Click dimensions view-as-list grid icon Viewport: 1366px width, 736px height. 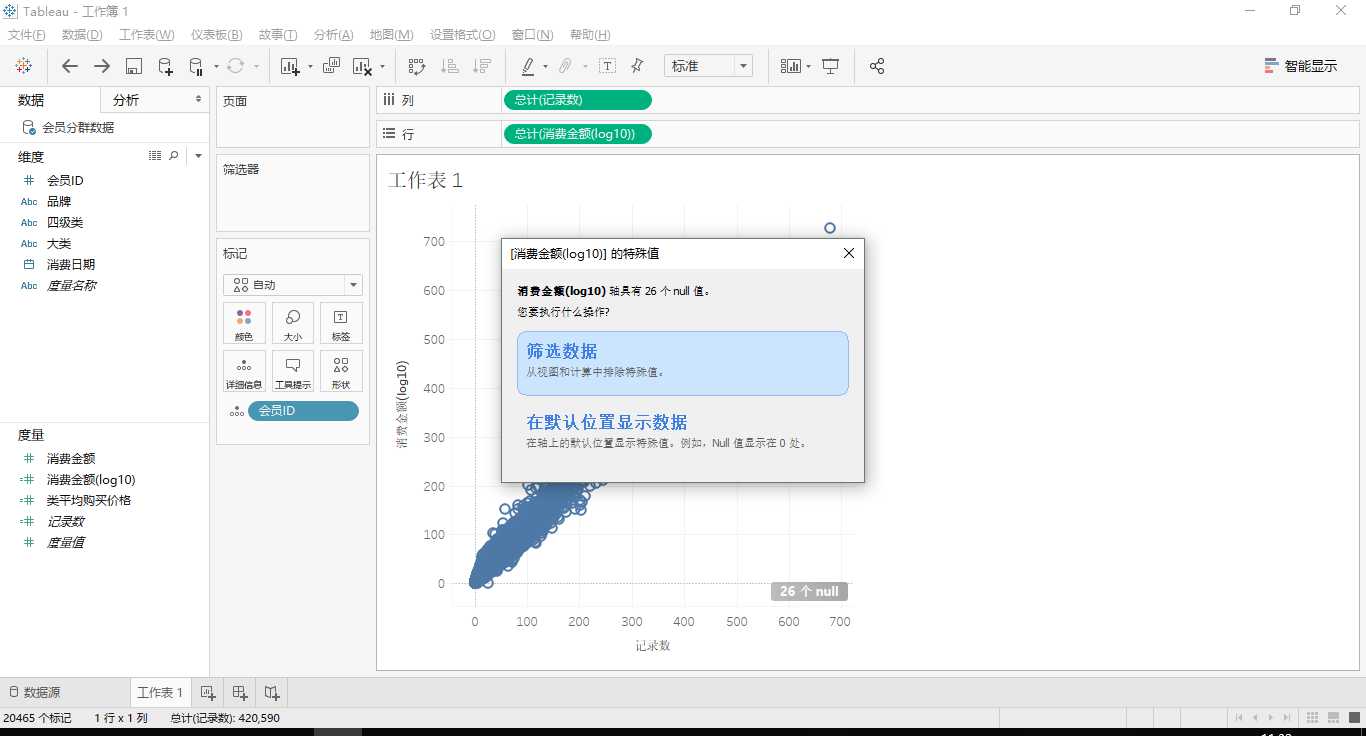click(155, 156)
